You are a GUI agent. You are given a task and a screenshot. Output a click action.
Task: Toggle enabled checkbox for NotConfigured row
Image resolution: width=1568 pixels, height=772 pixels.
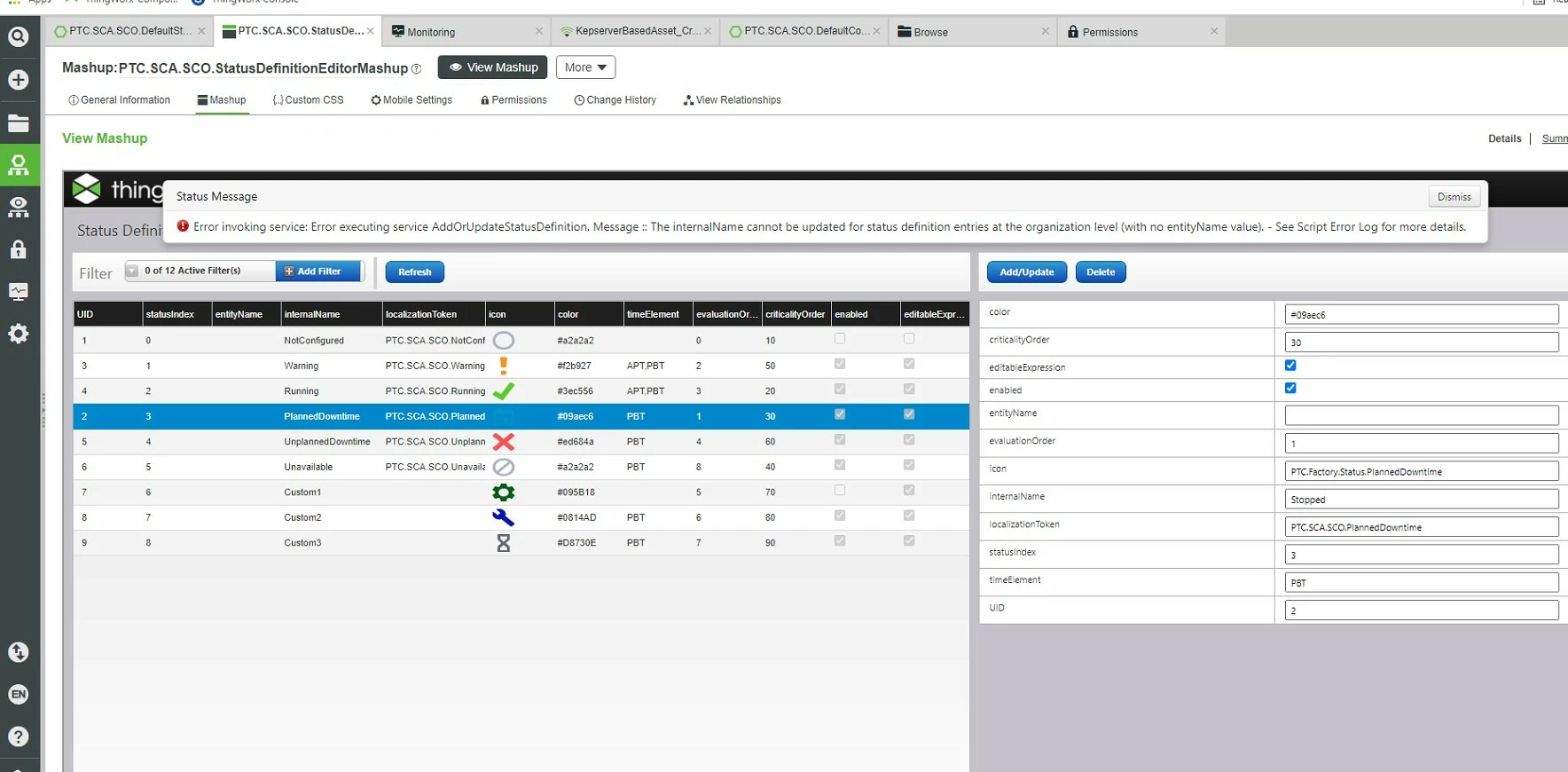[x=840, y=339]
